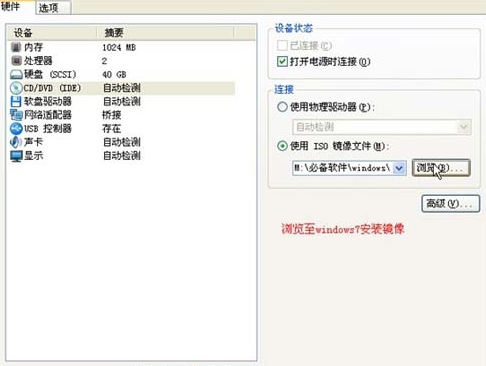Click the processor count value 2

(x=104, y=61)
